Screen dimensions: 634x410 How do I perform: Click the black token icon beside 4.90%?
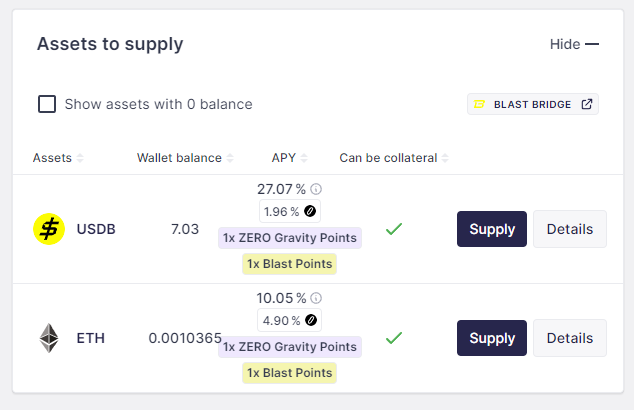[311, 320]
